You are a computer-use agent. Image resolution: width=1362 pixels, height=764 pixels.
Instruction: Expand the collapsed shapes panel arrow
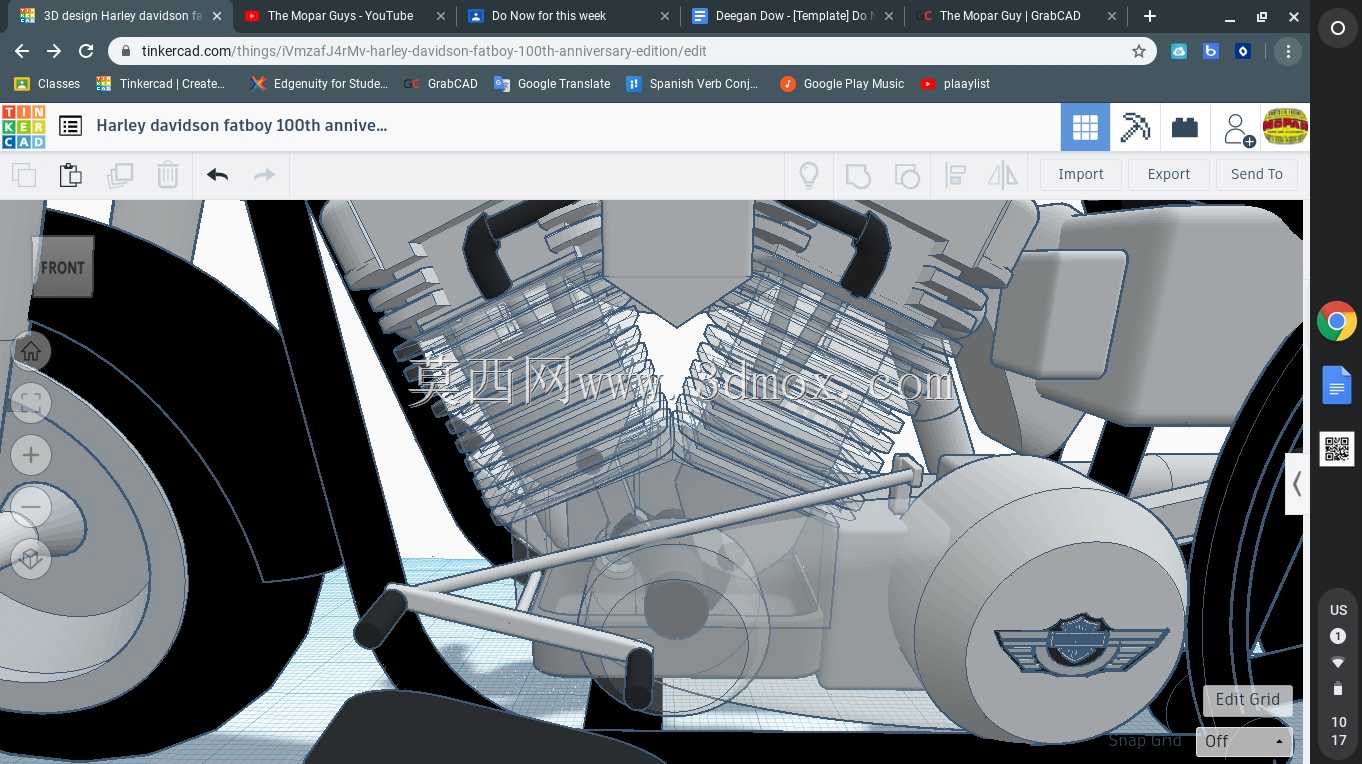click(x=1295, y=484)
